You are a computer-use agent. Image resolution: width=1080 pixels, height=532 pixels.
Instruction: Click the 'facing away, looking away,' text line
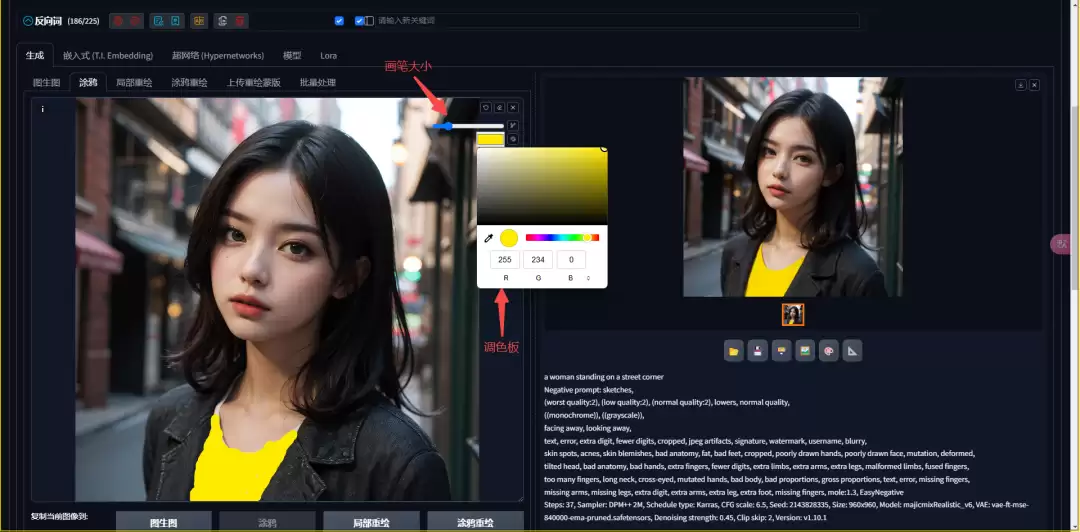pos(588,428)
